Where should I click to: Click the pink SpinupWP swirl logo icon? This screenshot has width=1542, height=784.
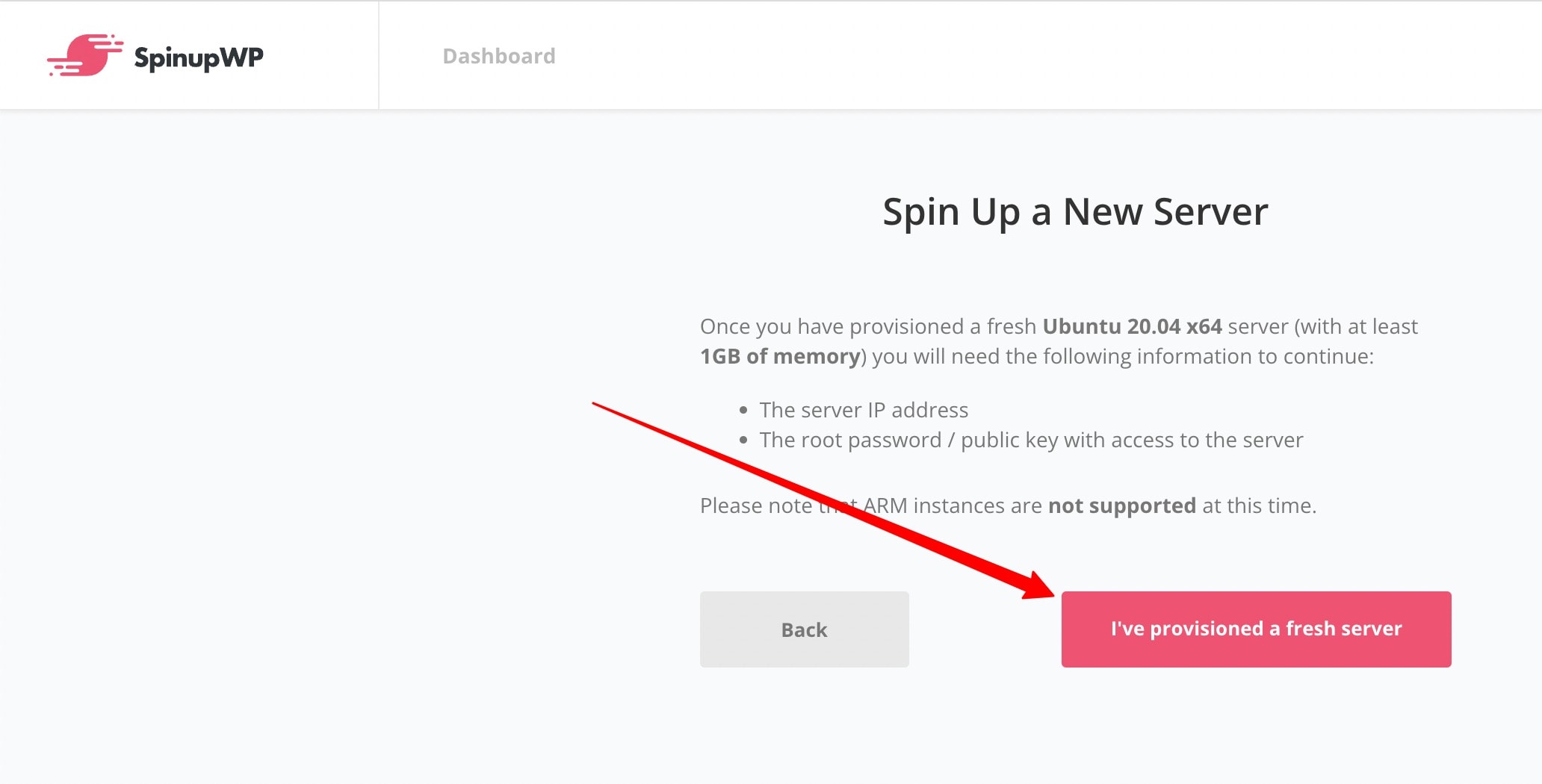85,55
